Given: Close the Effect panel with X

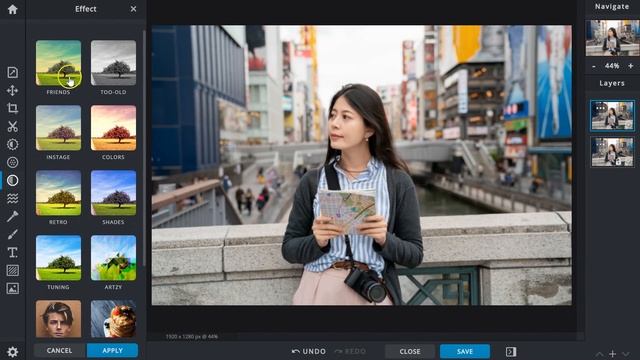Looking at the screenshot, I should (133, 9).
